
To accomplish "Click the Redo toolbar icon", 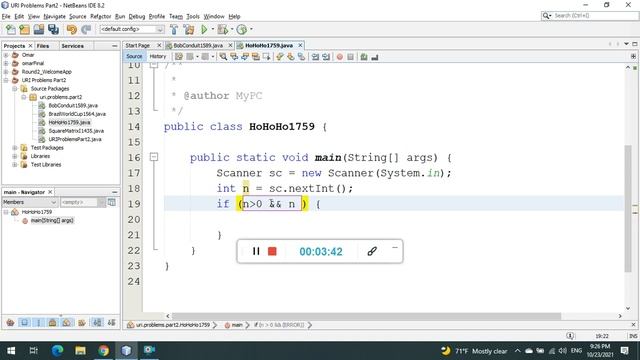I will 86,29.
